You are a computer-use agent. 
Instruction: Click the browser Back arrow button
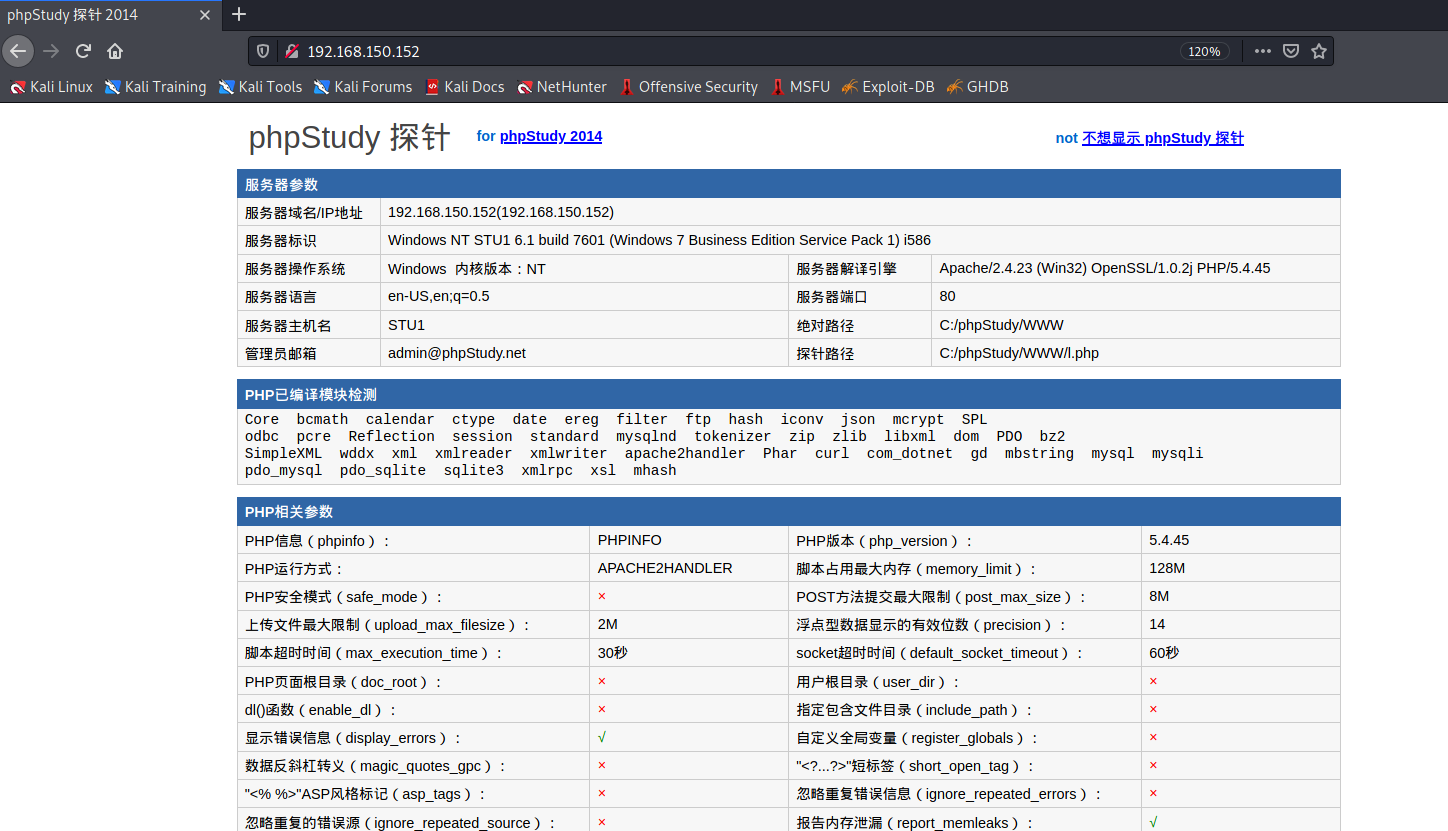coord(18,51)
